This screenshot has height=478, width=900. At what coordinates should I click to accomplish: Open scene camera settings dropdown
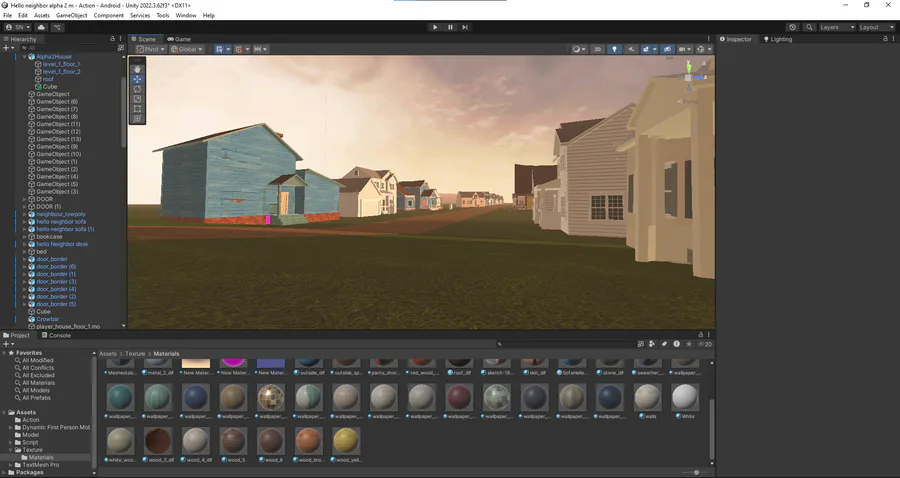coord(684,49)
